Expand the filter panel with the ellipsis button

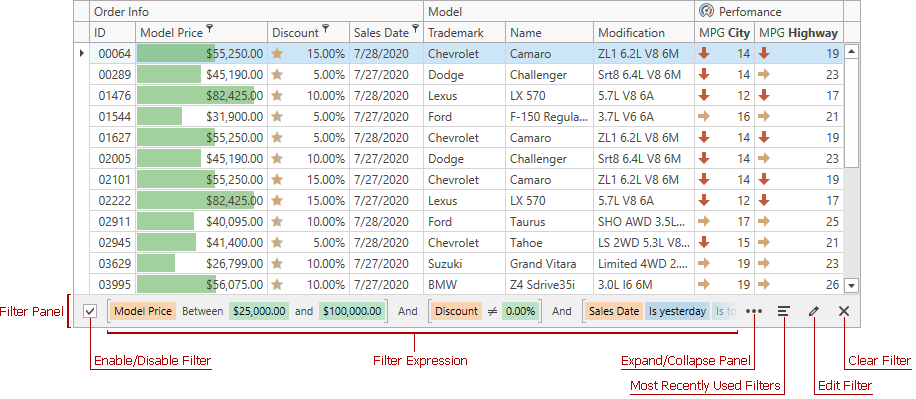tap(754, 311)
